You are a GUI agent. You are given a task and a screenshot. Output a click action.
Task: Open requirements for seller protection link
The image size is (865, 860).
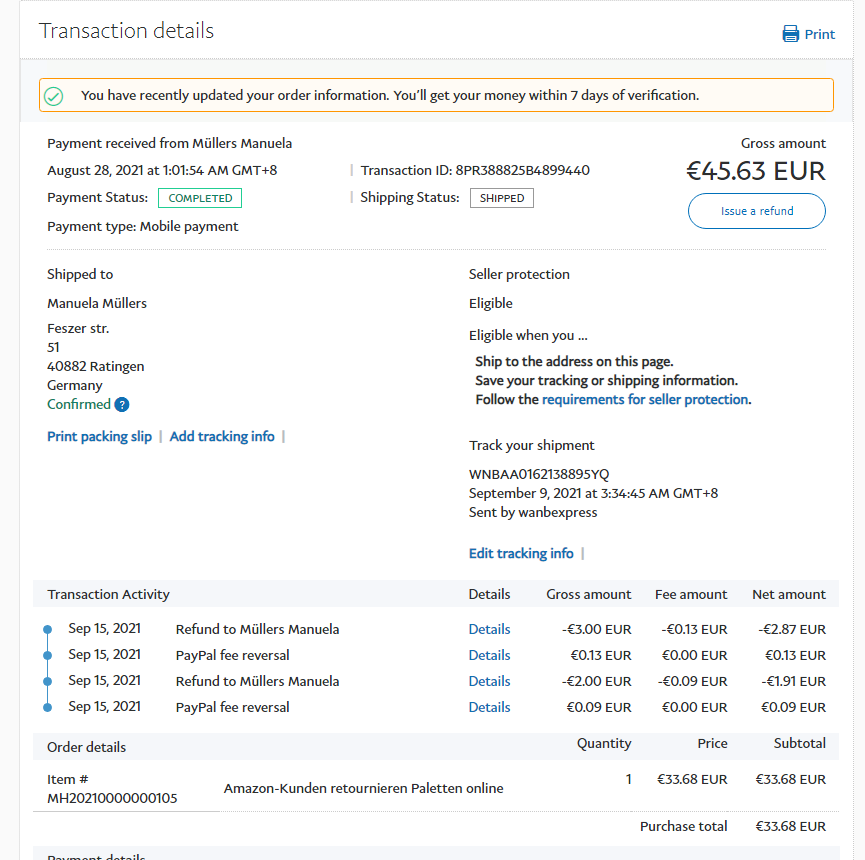point(645,399)
